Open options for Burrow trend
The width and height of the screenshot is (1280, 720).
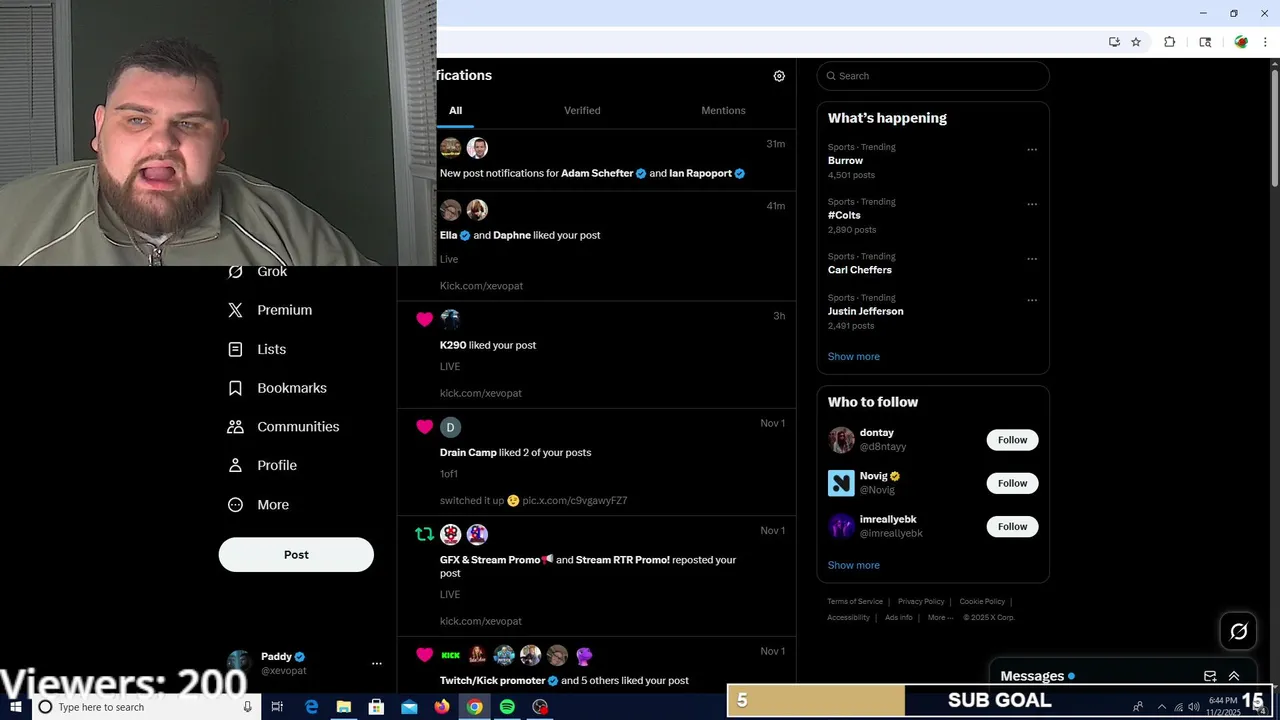coord(1032,150)
